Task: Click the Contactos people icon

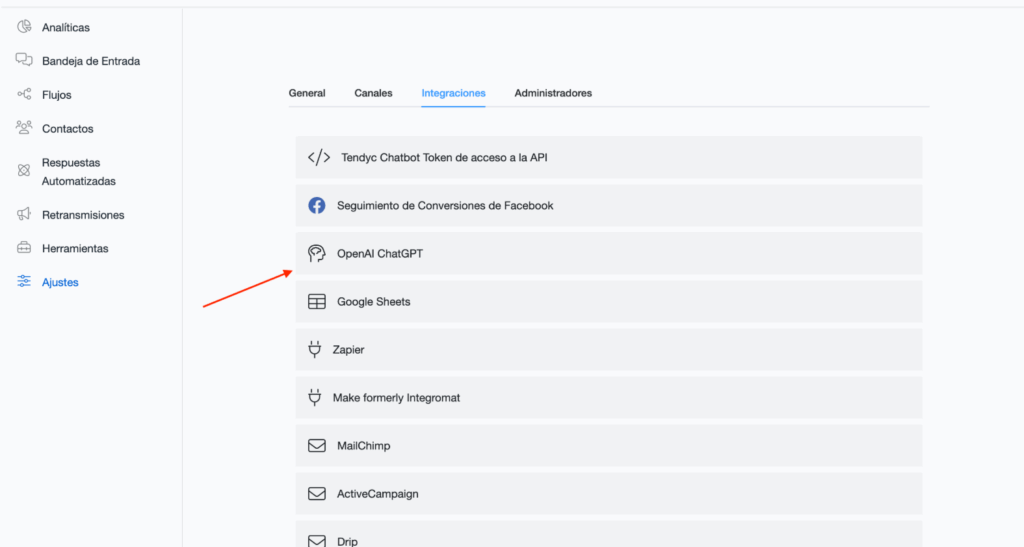Action: [24, 128]
